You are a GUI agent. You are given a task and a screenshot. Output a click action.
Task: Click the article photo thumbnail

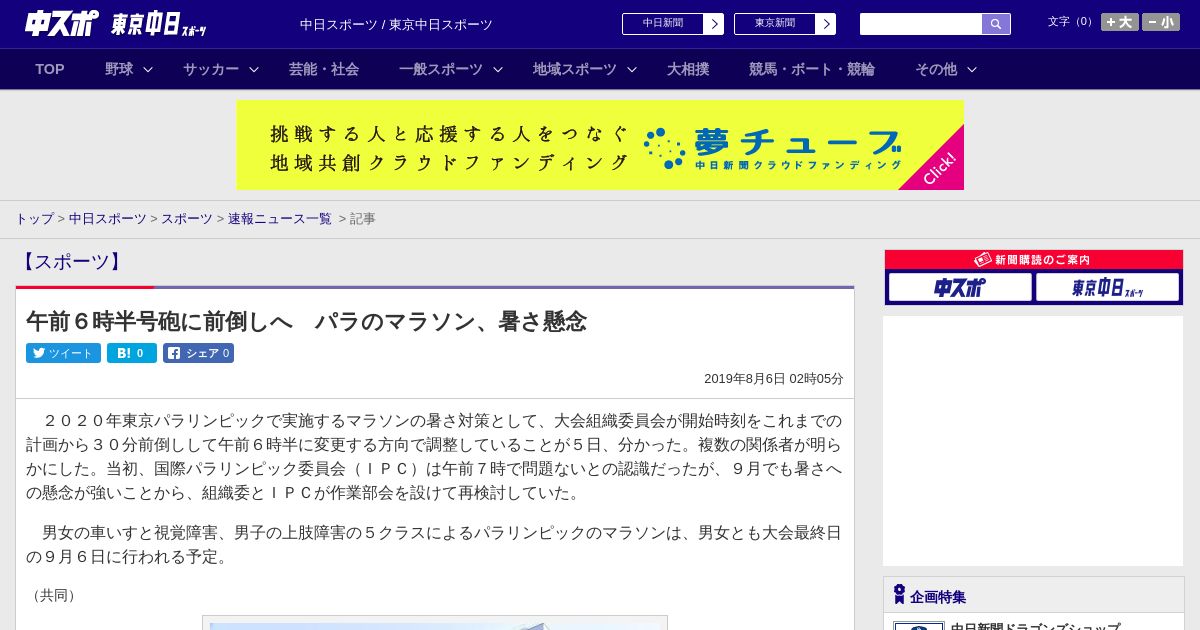point(435,624)
